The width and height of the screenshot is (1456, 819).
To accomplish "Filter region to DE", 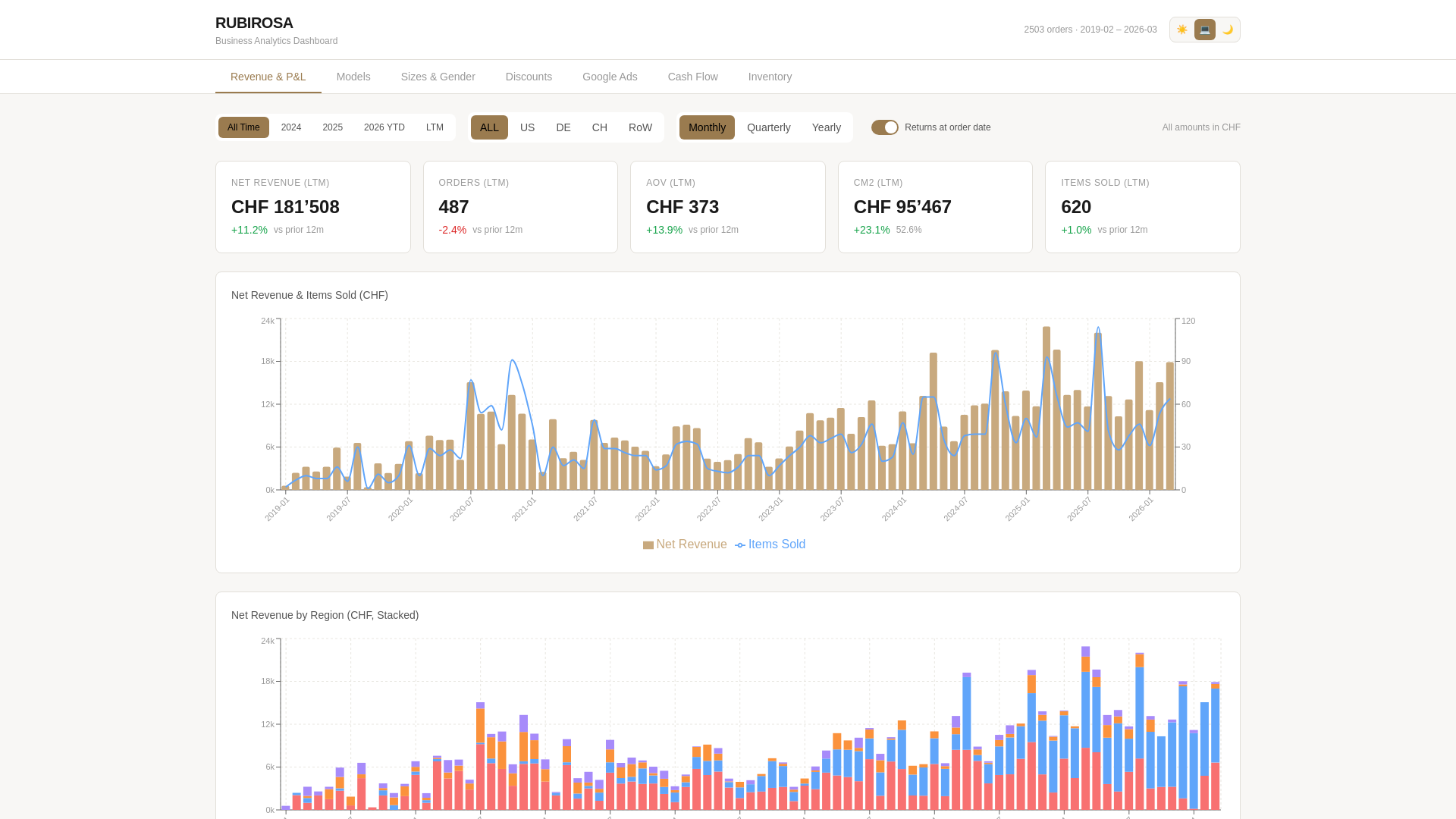I will [x=563, y=127].
